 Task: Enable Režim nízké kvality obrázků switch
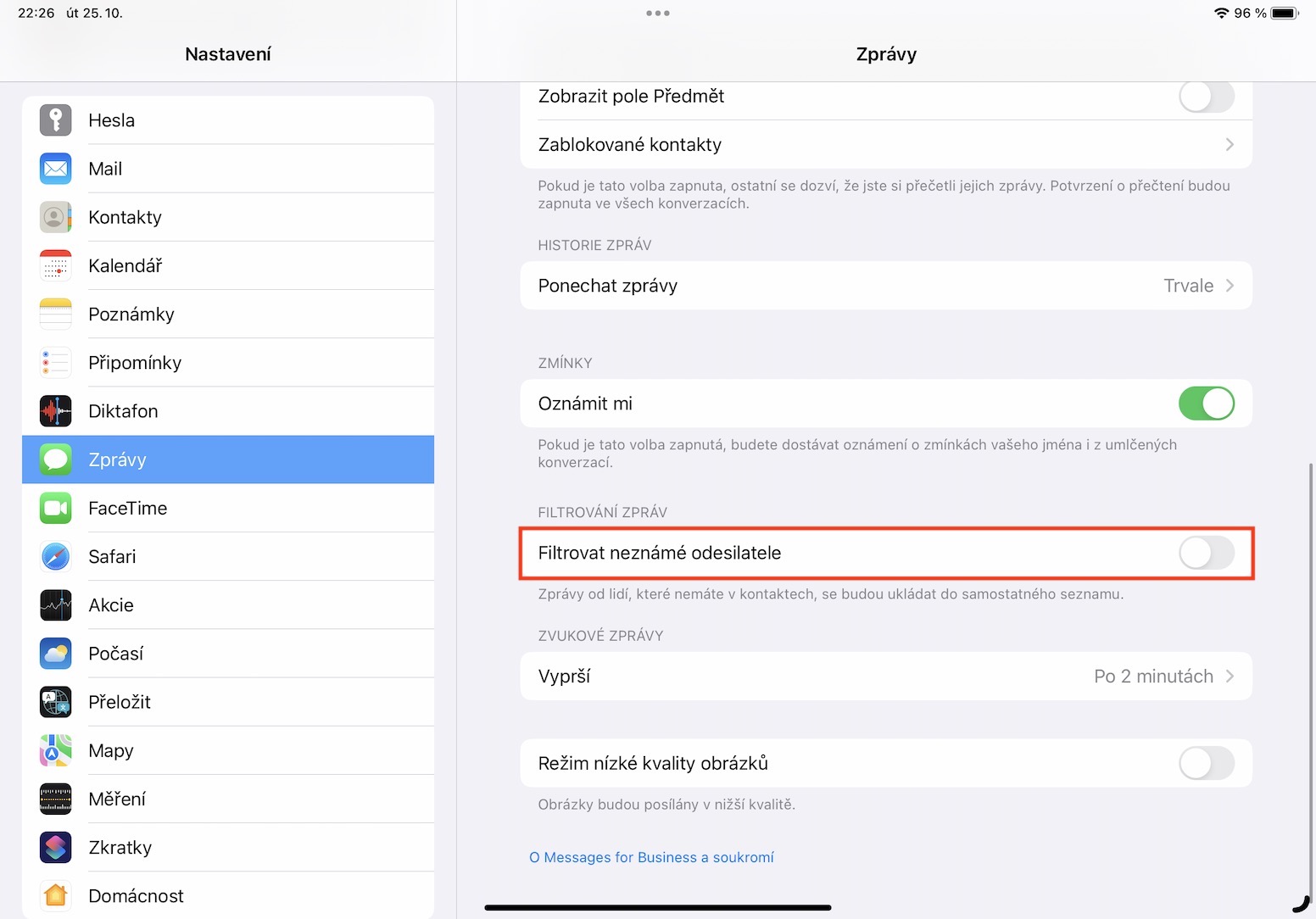[x=1206, y=764]
